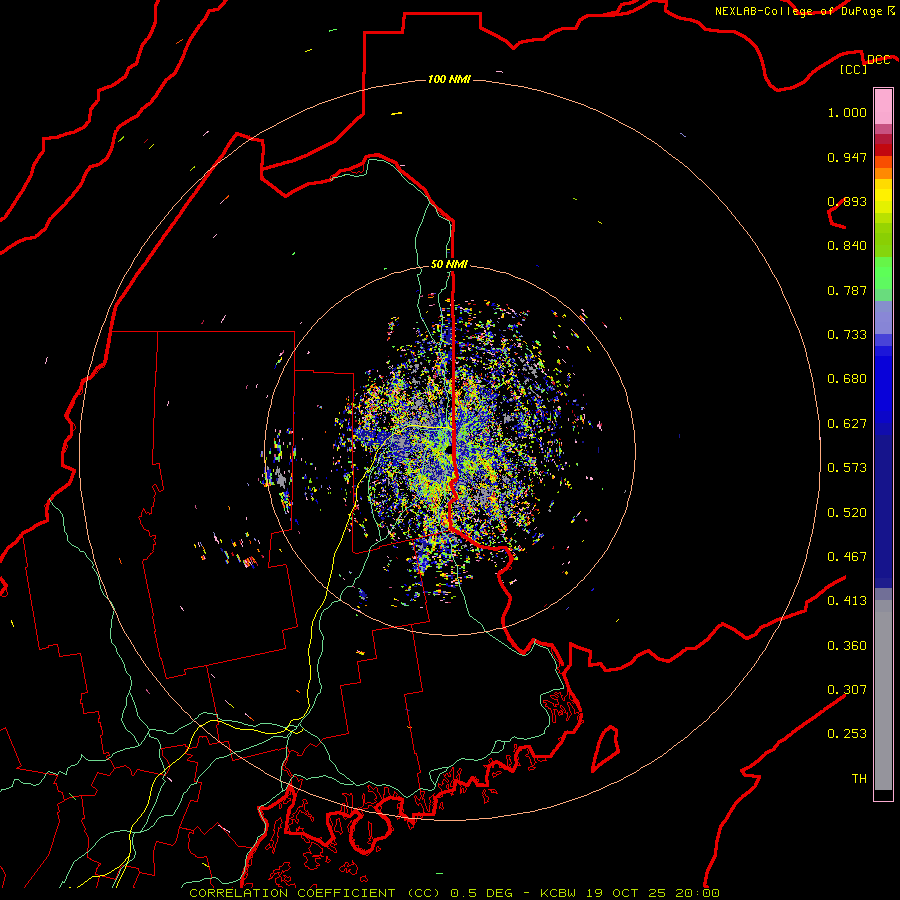Click the 0.573 color scale value
Screen dimensions: 900x900
[847, 468]
